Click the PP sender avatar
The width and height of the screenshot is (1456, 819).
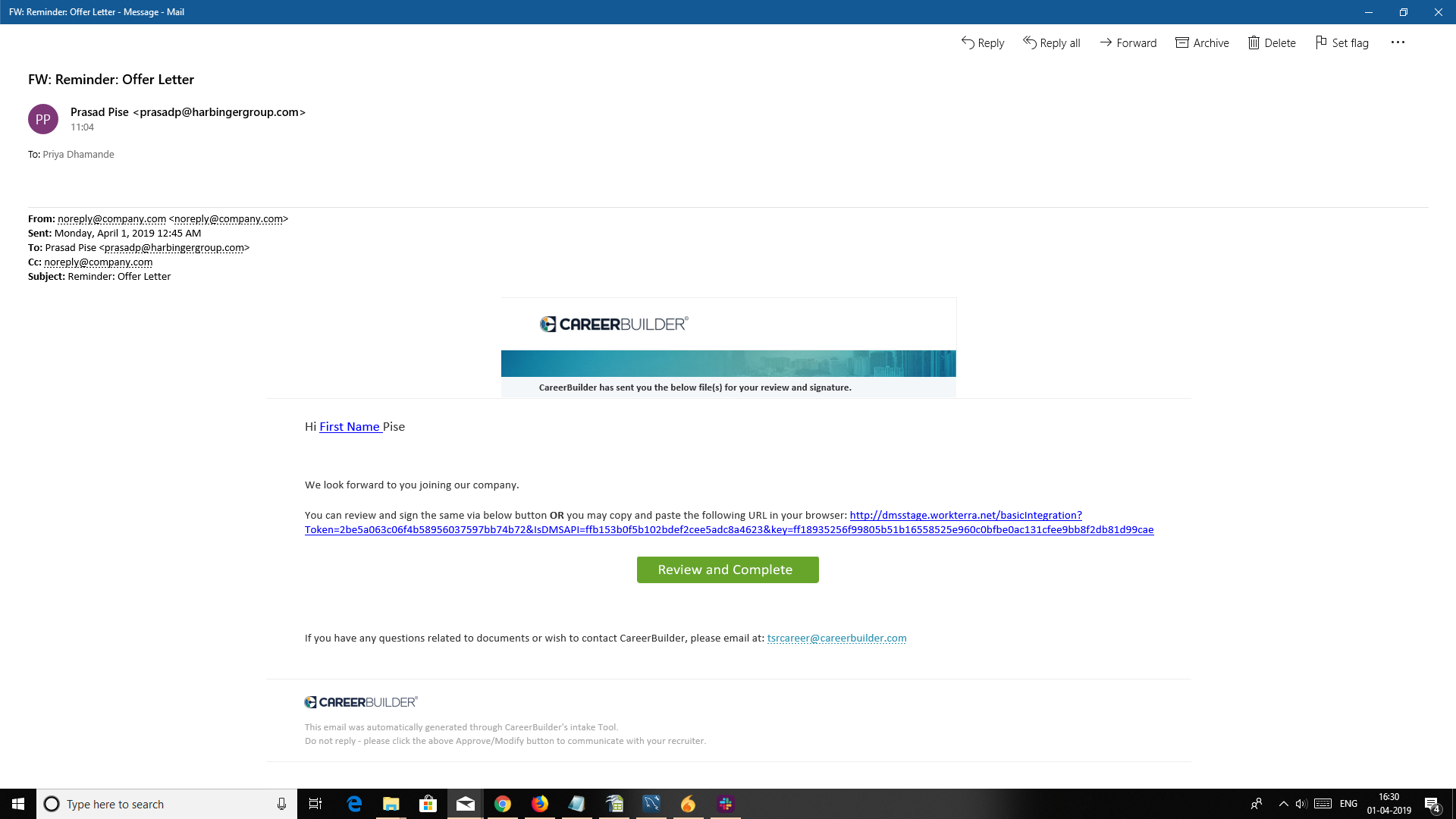43,119
